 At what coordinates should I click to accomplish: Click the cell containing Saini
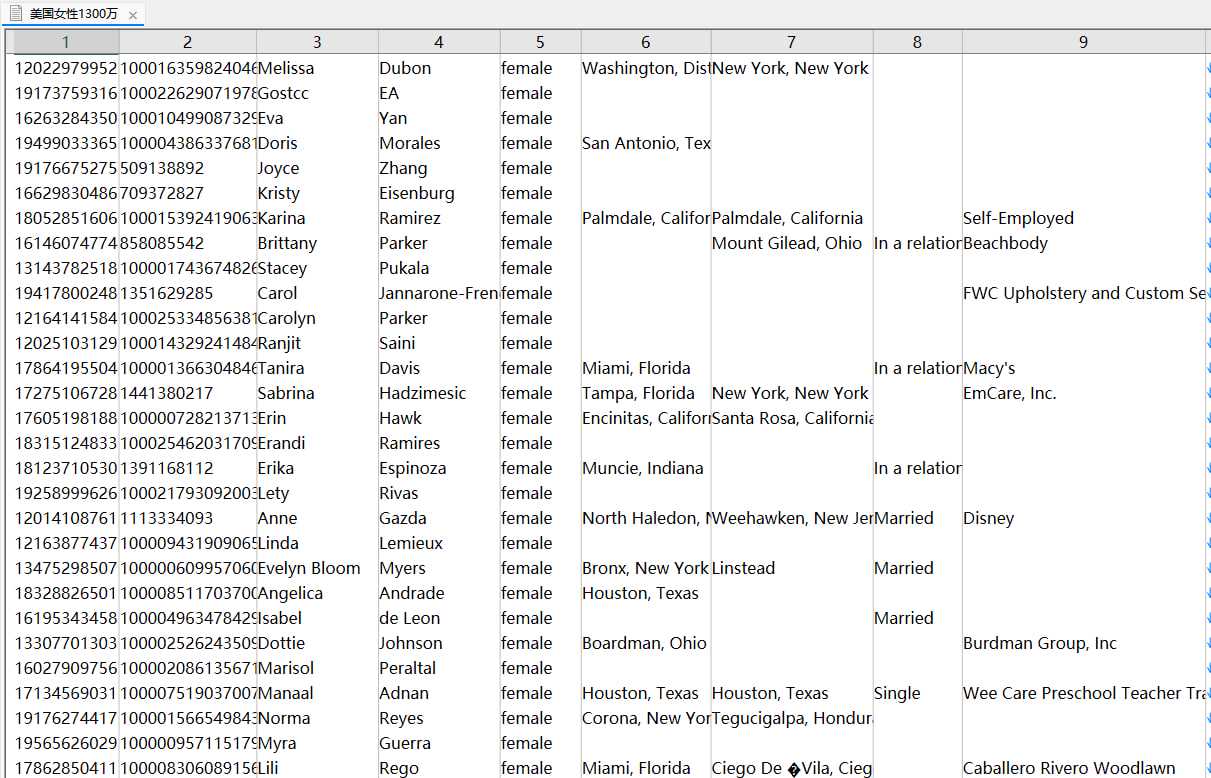tap(439, 343)
